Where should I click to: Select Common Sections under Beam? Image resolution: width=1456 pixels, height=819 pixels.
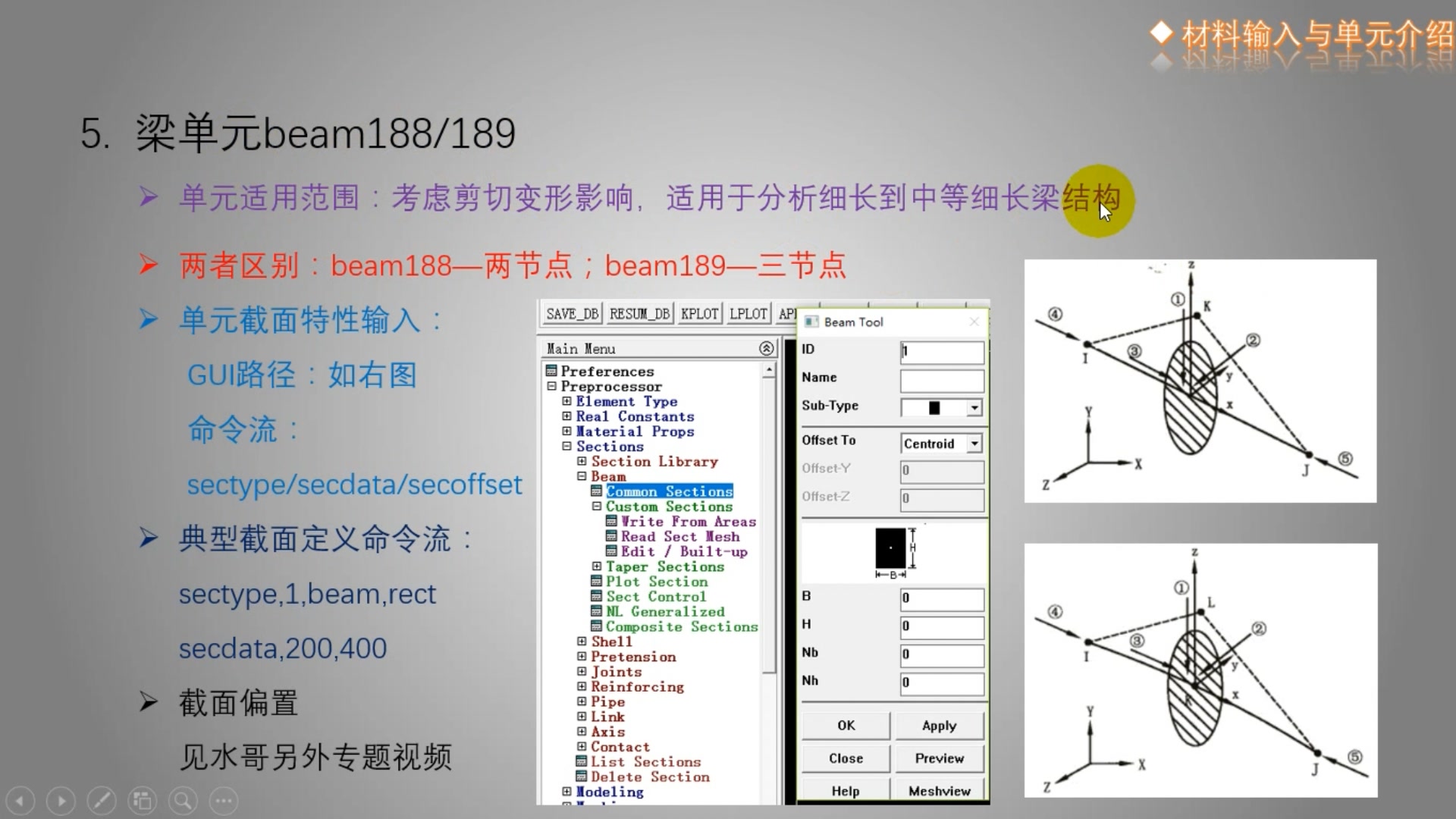(670, 491)
